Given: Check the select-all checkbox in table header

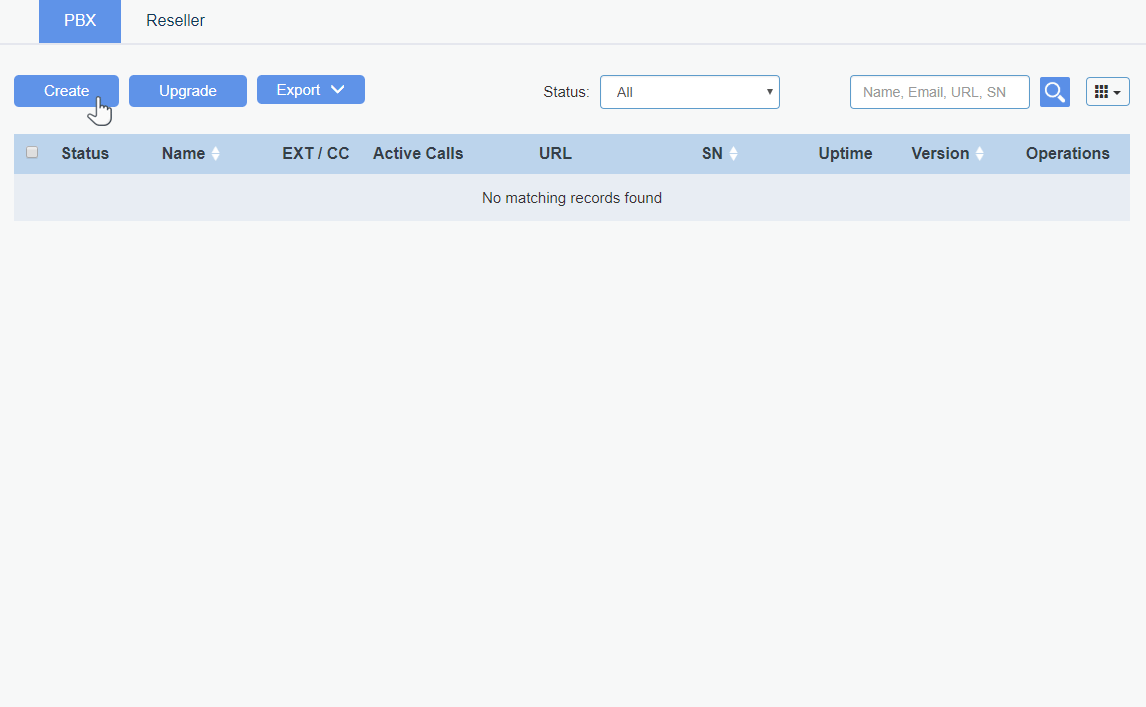Looking at the screenshot, I should click(x=31, y=152).
